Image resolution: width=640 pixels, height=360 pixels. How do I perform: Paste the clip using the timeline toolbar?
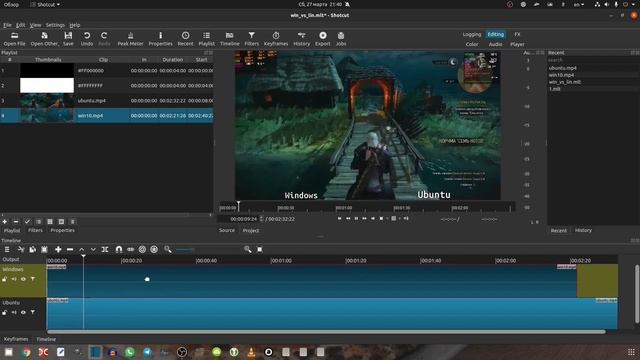point(44,249)
